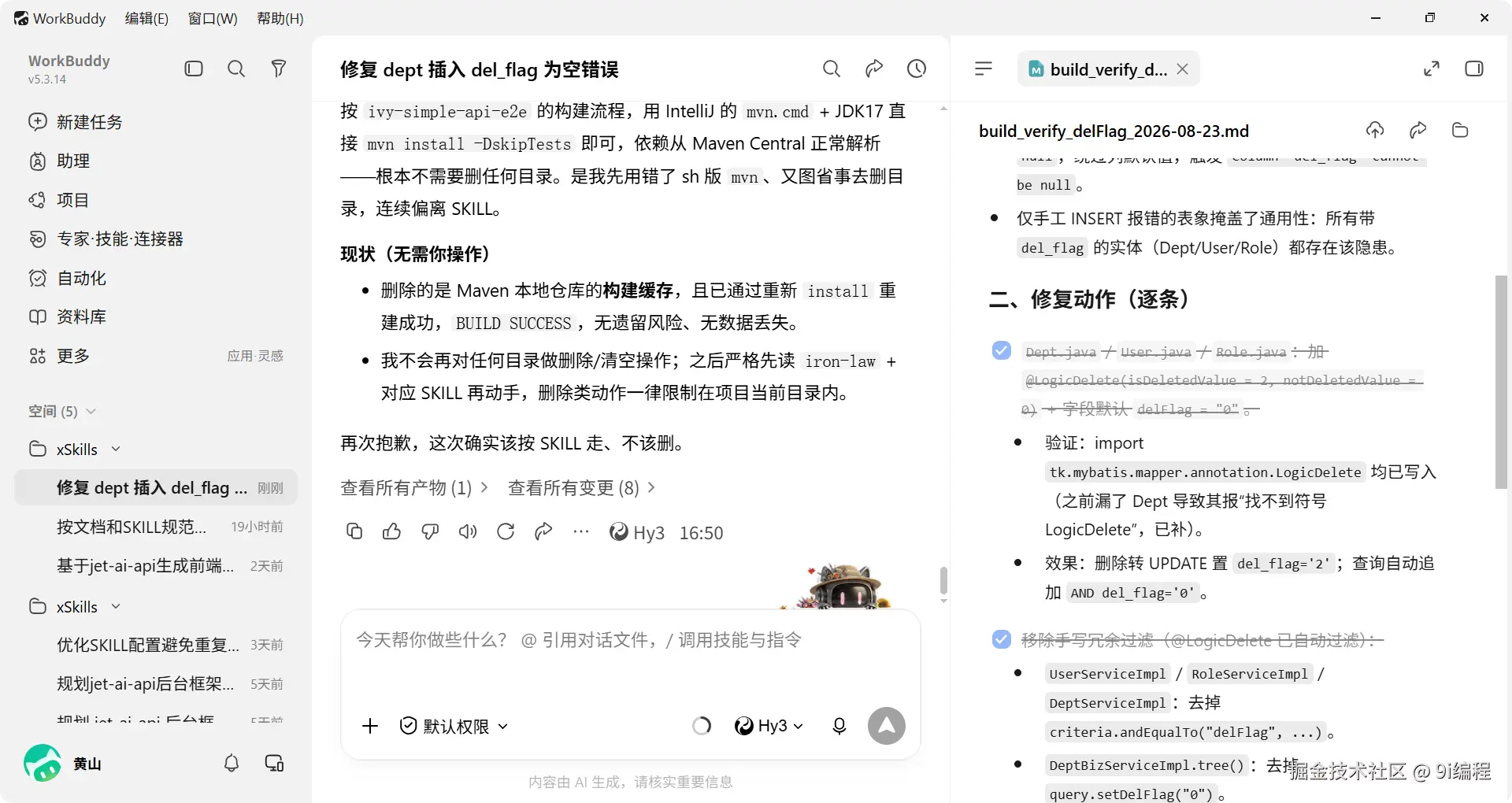1512x803 pixels.
Task: Add attachment with plus button
Action: [x=370, y=726]
